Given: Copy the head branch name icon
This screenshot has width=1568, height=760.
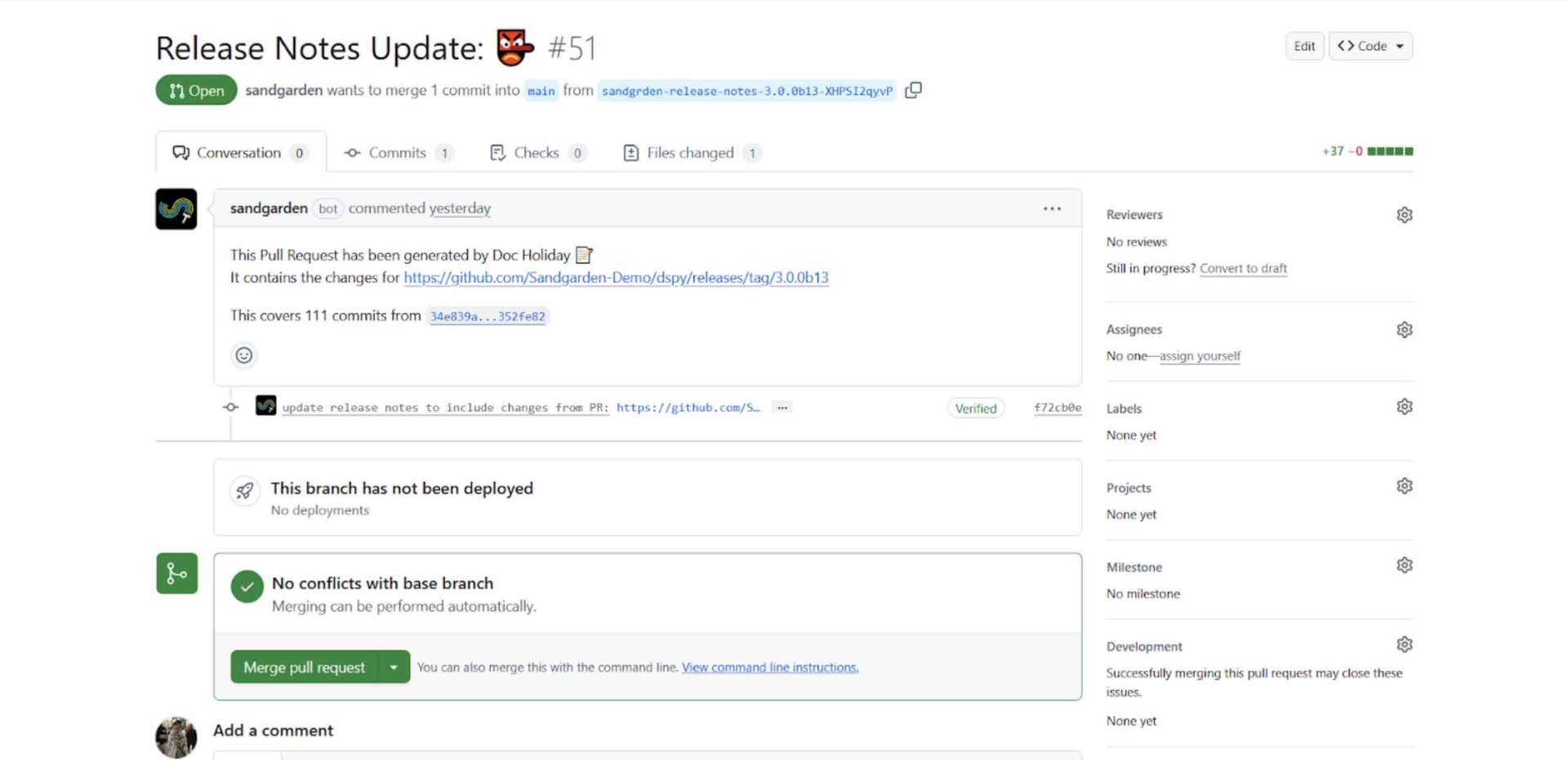Looking at the screenshot, I should pos(913,90).
